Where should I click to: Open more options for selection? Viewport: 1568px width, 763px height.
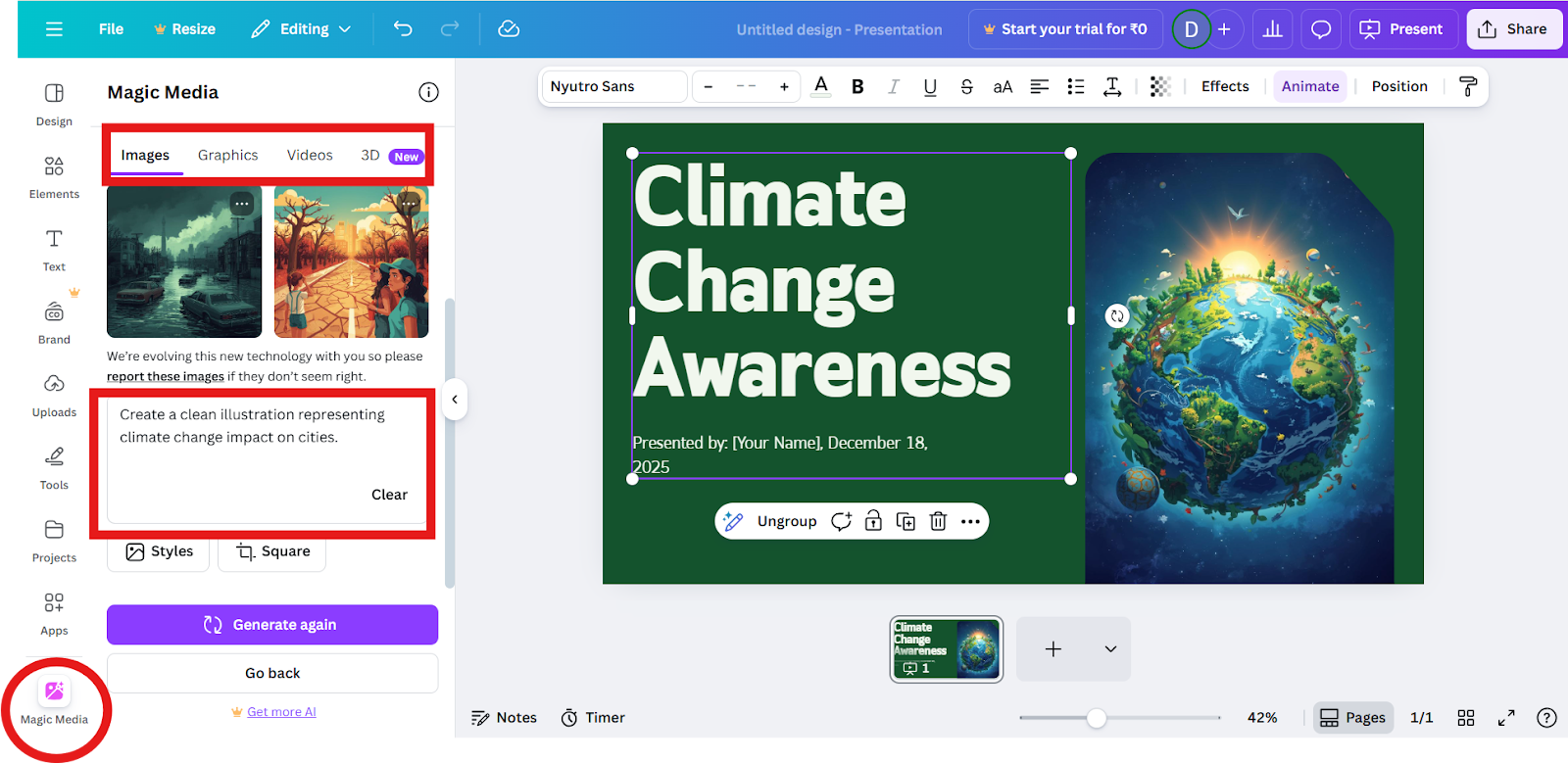point(970,521)
